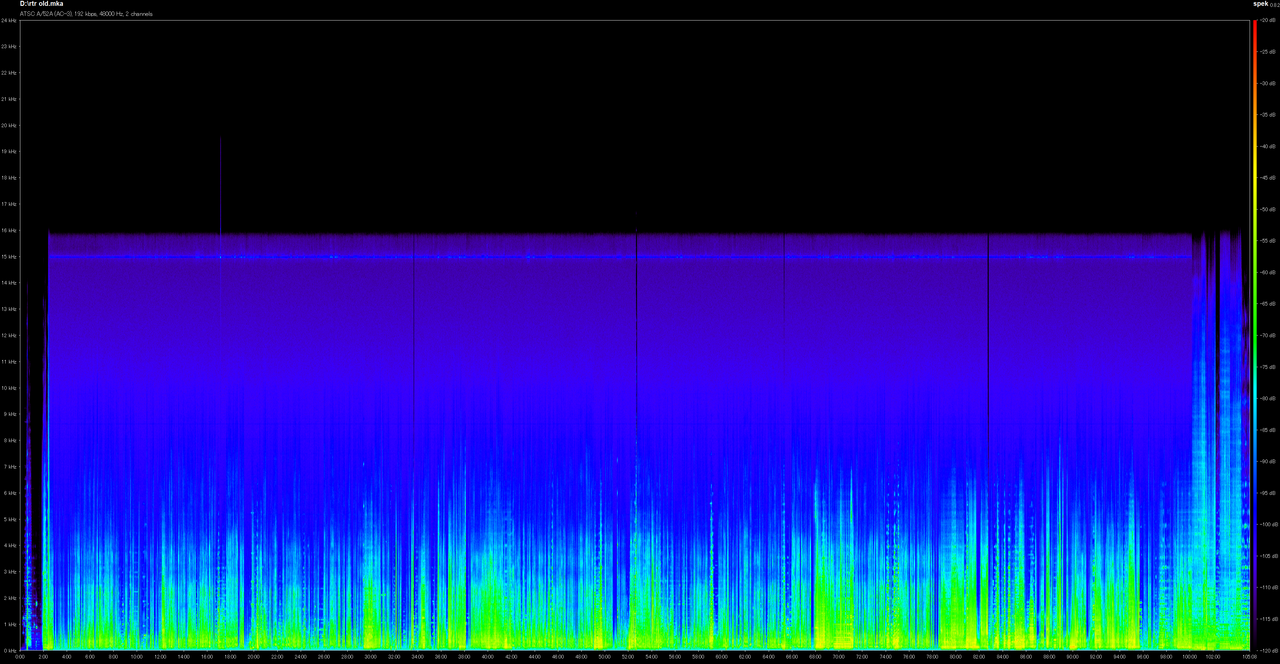Viewport: 1280px width, 664px height.
Task: Click the '-25 dB' scale label
Action: tap(1269, 52)
